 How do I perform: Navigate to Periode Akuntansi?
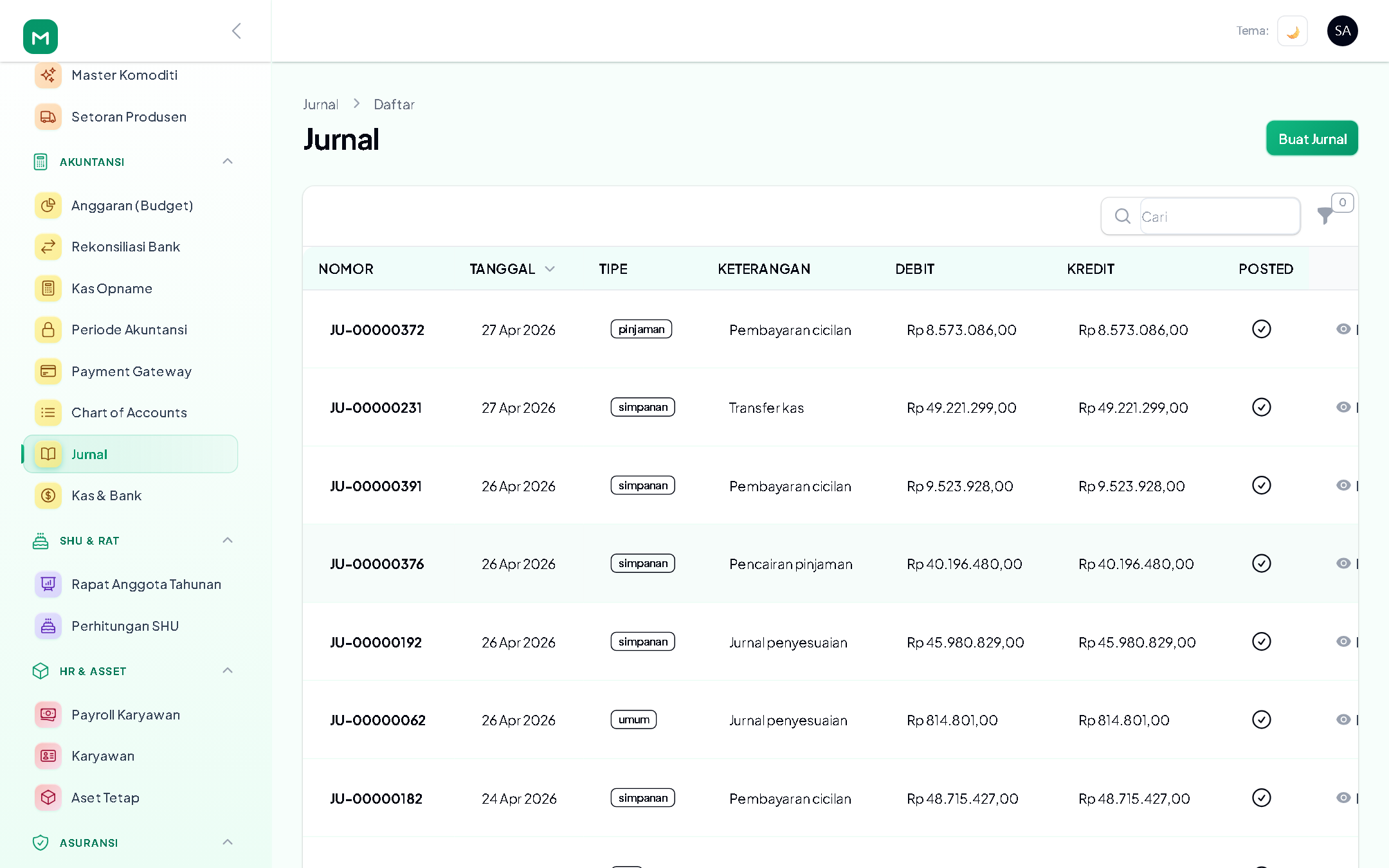pos(131,330)
